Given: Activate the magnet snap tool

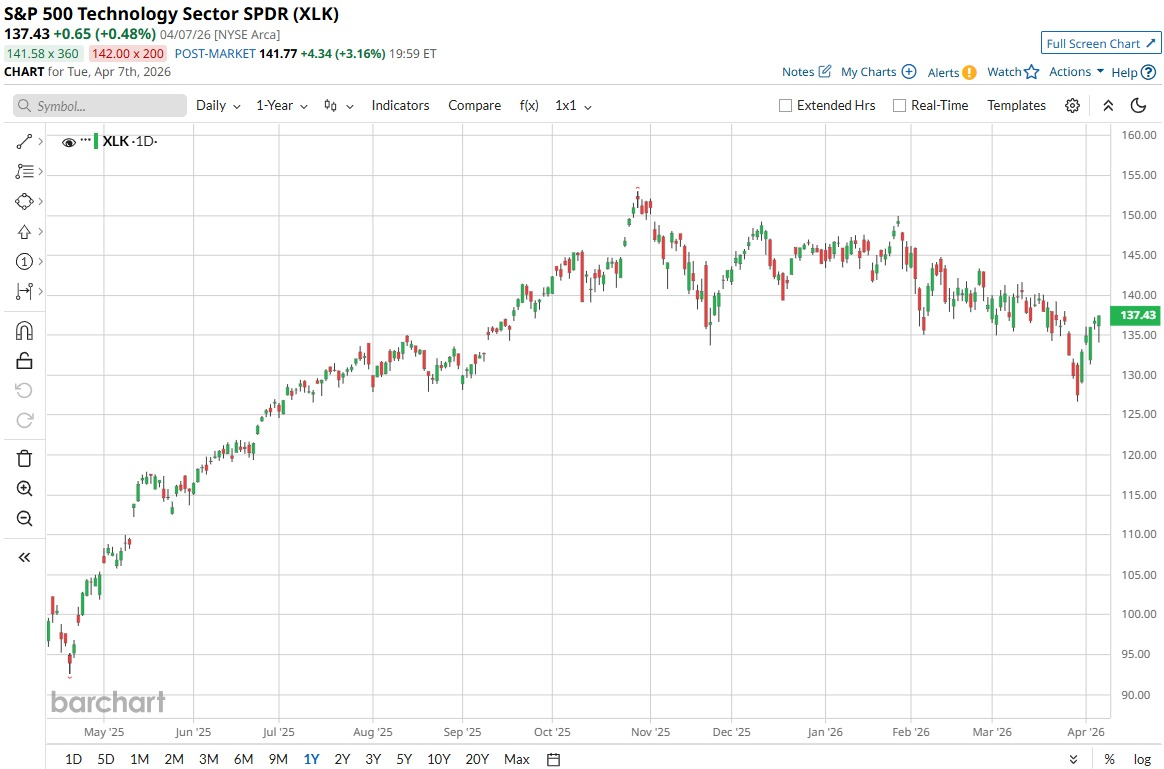Looking at the screenshot, I should [25, 331].
